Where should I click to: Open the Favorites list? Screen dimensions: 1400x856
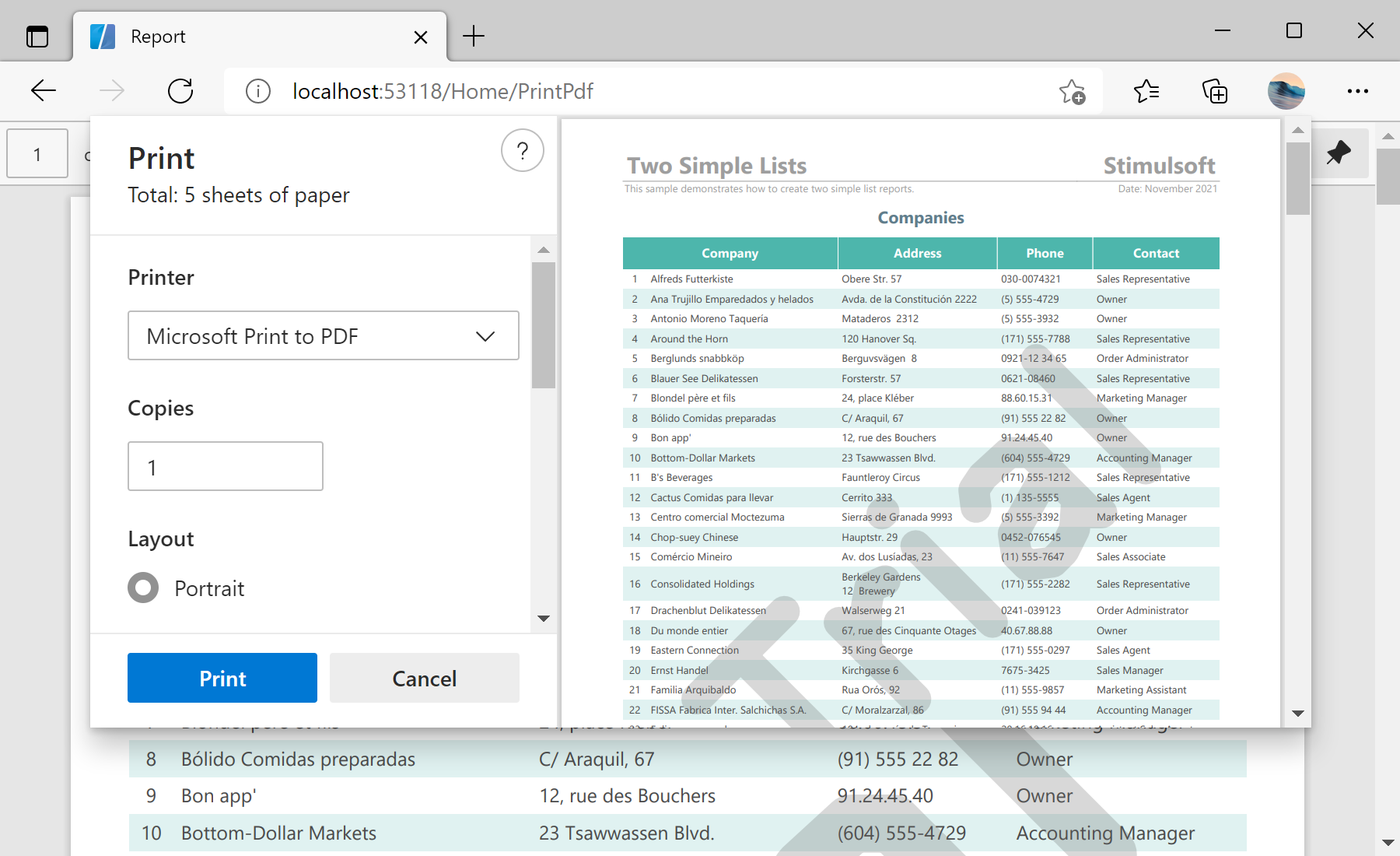[x=1146, y=91]
